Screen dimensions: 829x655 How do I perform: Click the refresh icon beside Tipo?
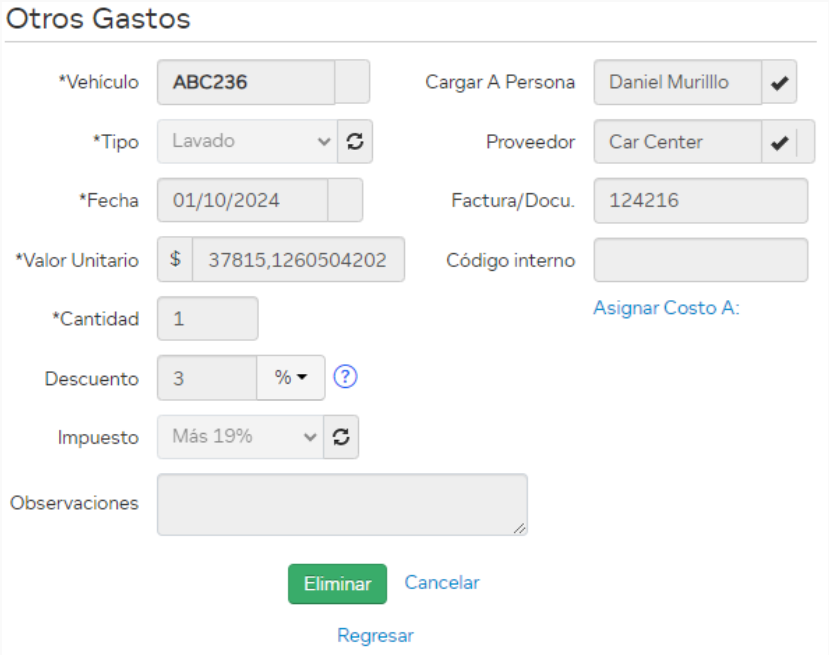354,141
